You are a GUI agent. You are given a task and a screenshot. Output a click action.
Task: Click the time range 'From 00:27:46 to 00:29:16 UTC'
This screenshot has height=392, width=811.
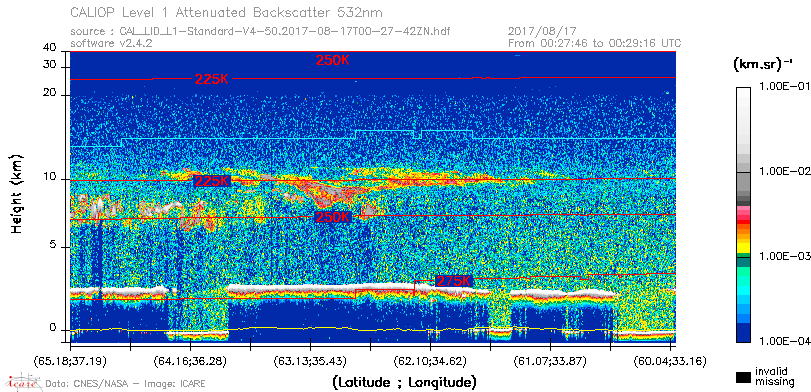595,43
